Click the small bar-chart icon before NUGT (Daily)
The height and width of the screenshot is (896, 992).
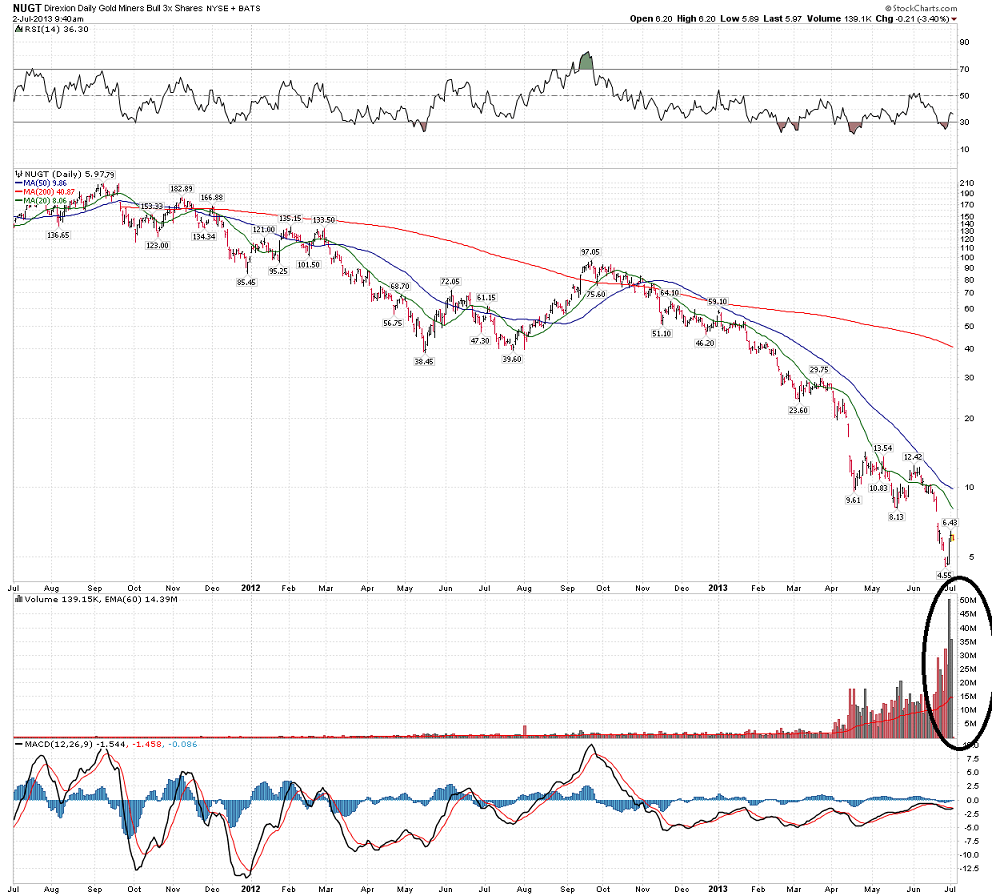[x=19, y=174]
